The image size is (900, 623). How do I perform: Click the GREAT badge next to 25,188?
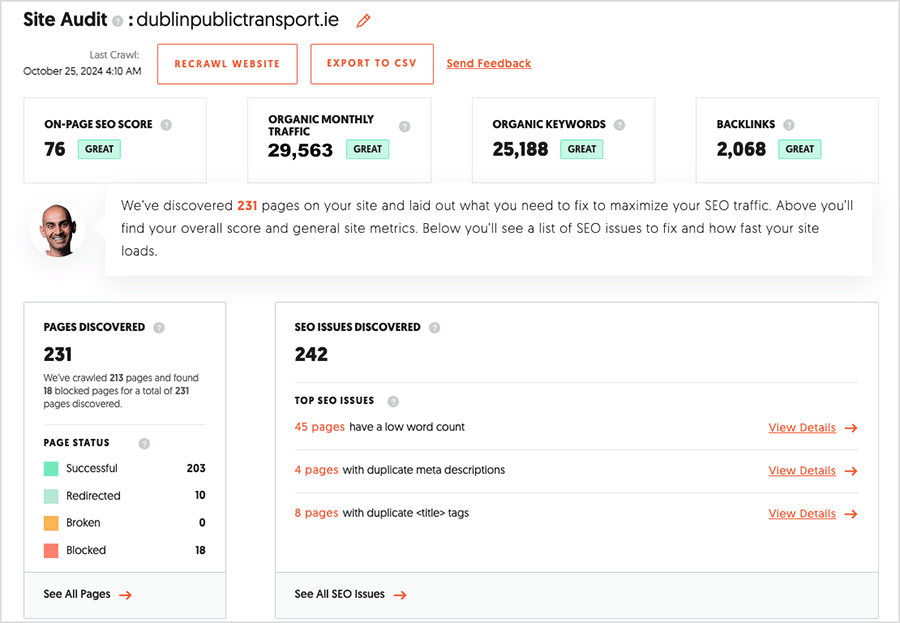(581, 149)
